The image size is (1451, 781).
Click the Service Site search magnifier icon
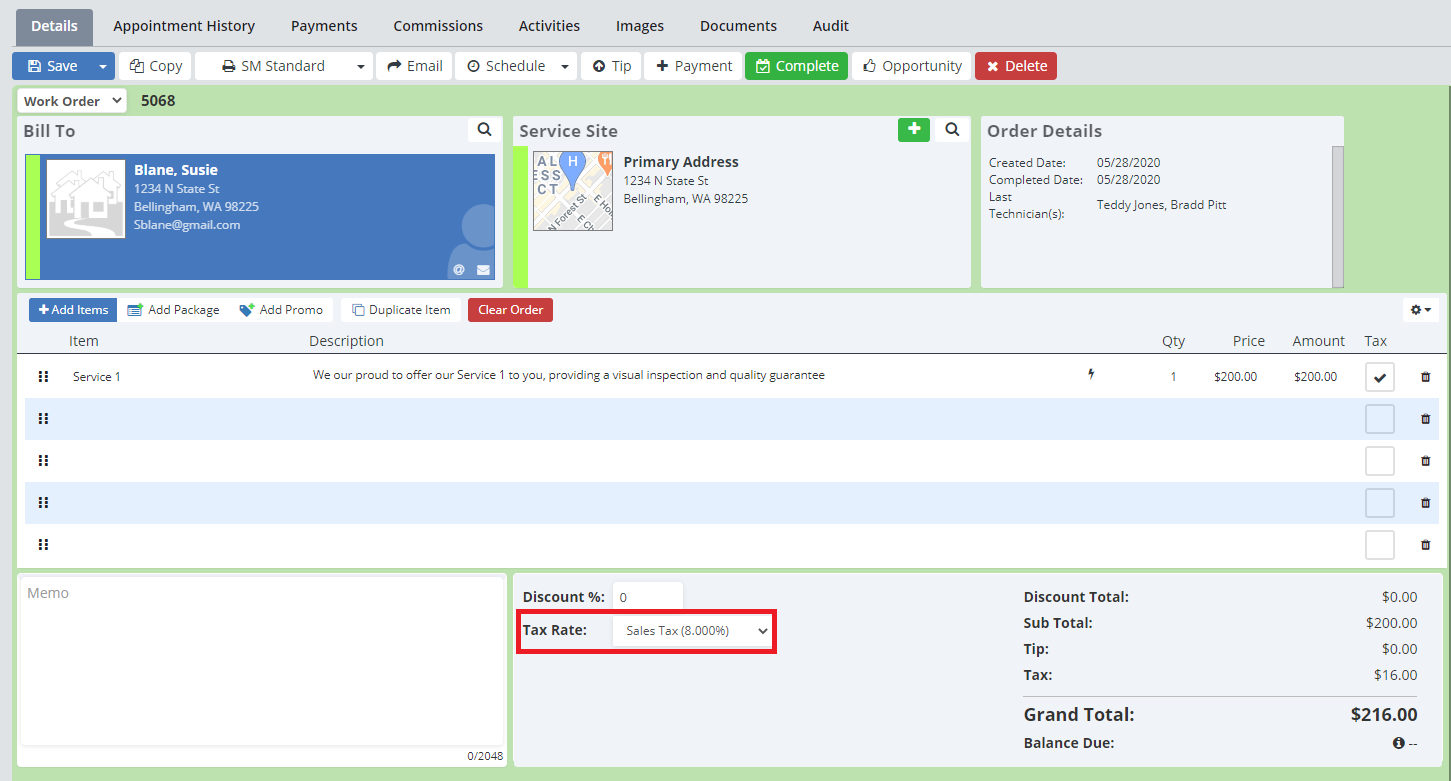coord(952,130)
